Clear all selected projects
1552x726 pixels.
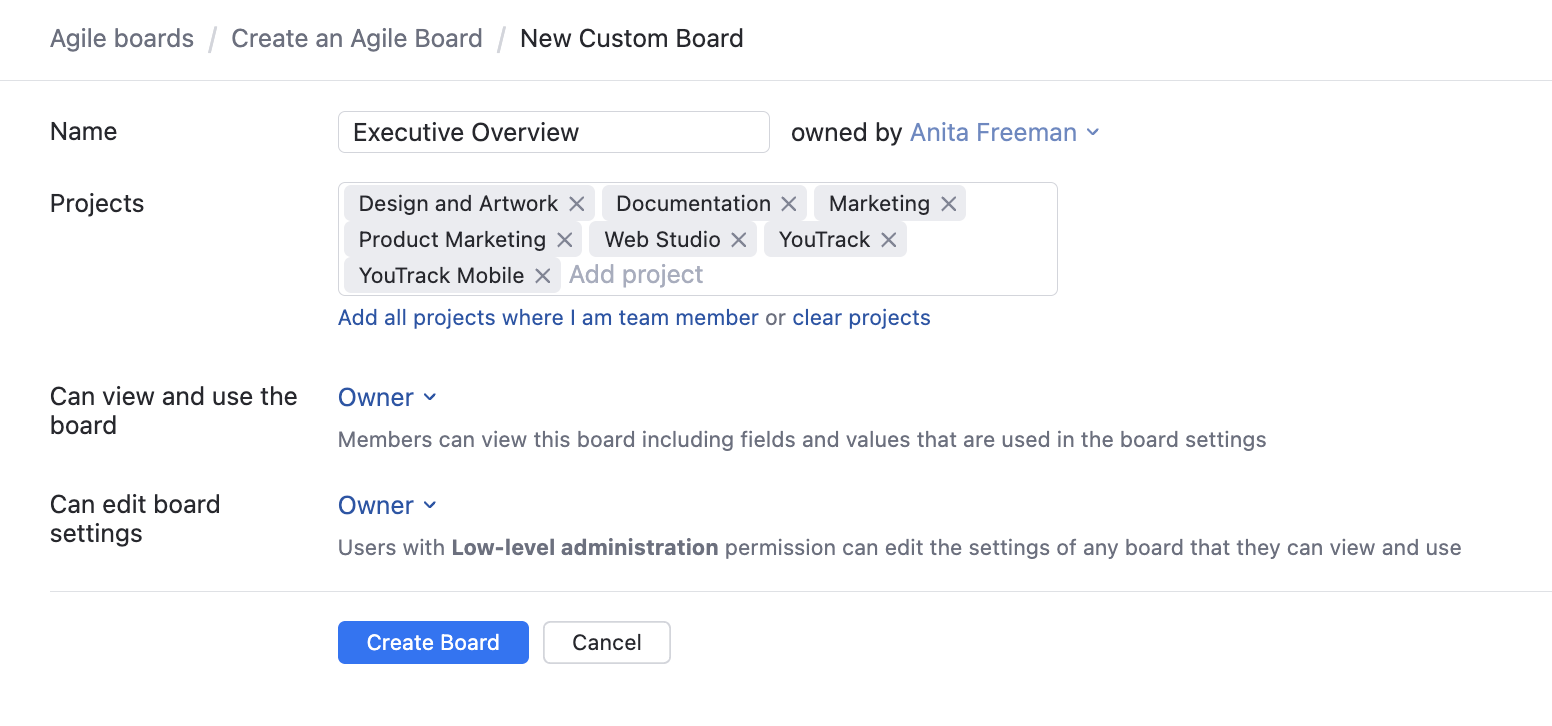click(861, 317)
